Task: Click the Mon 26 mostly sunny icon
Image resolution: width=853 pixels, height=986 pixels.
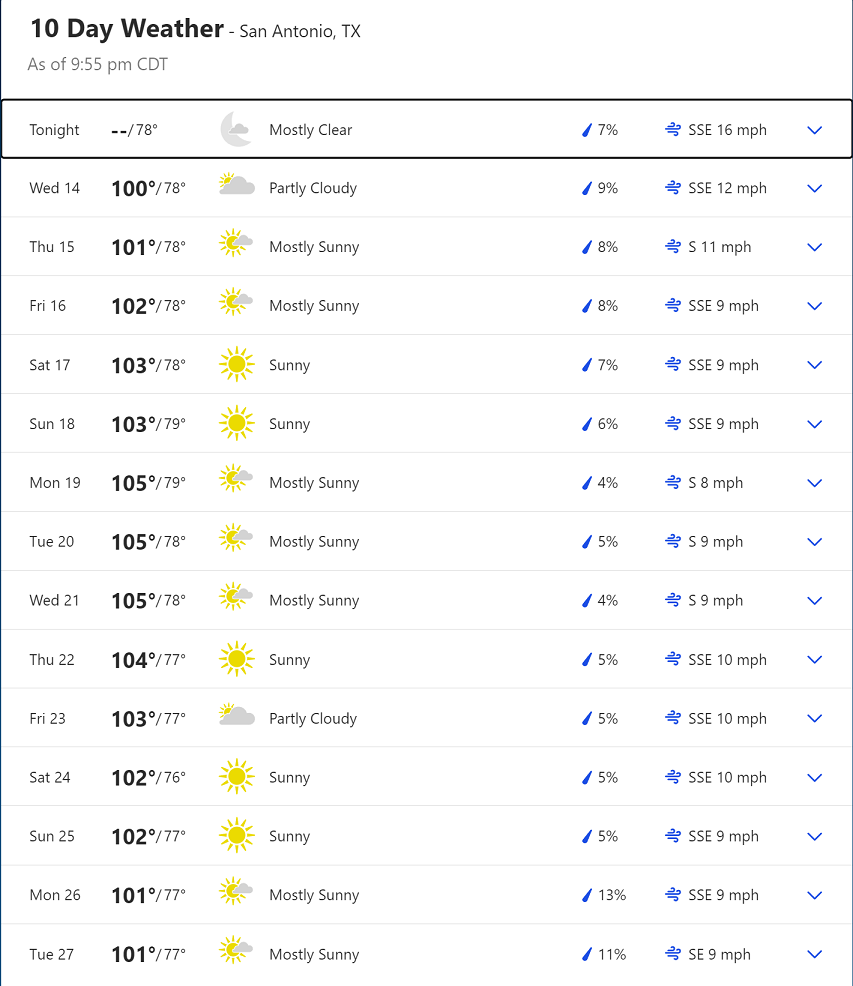Action: (236, 890)
